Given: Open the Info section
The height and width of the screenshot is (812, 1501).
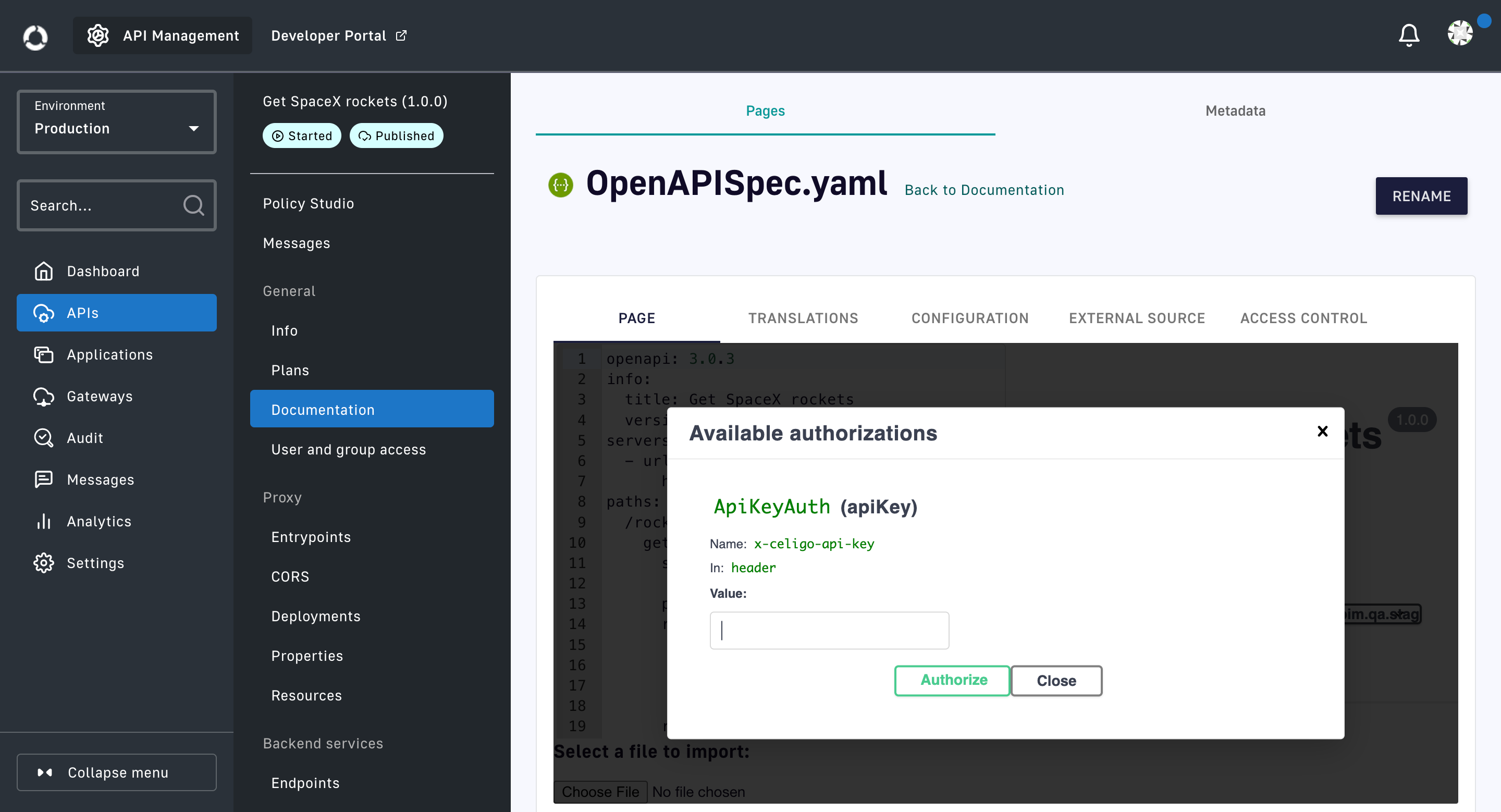Looking at the screenshot, I should coord(372,330).
